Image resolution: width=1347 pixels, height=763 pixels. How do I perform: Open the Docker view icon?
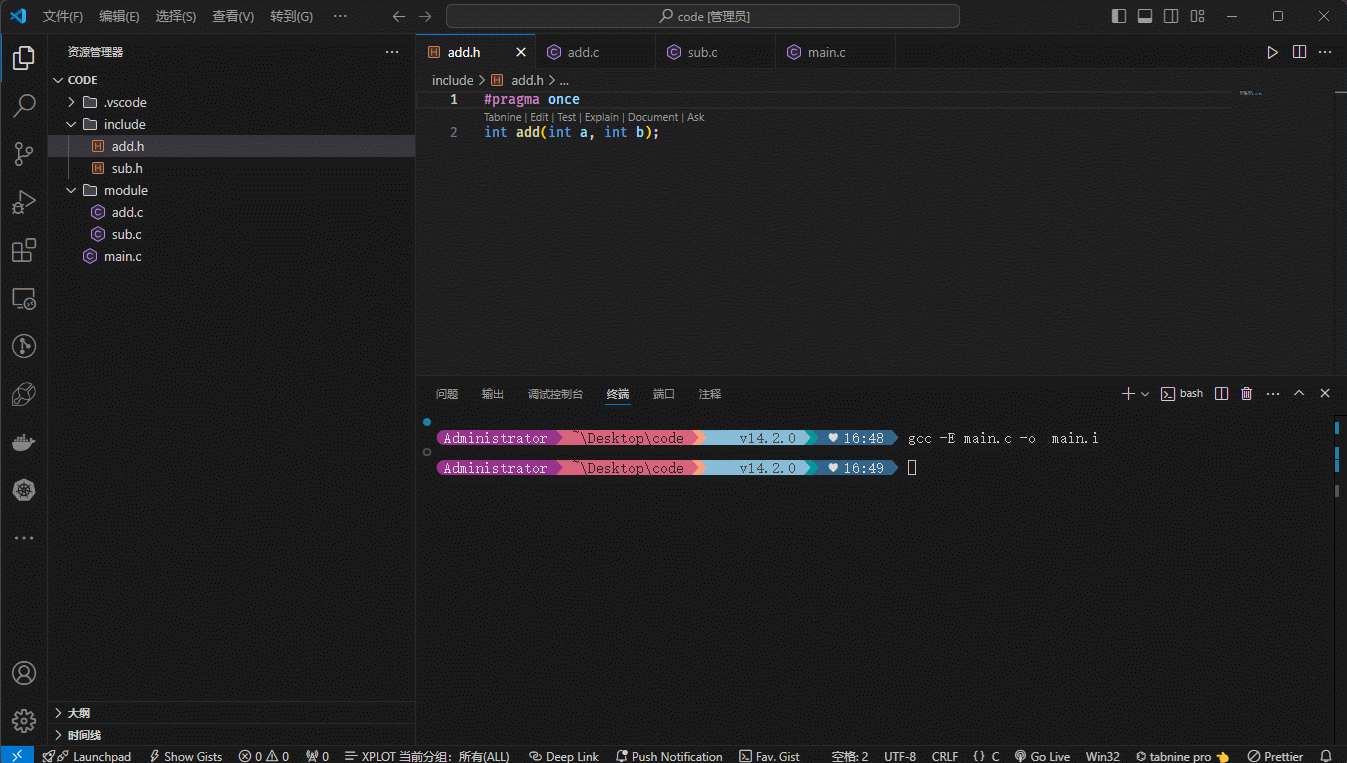point(24,442)
